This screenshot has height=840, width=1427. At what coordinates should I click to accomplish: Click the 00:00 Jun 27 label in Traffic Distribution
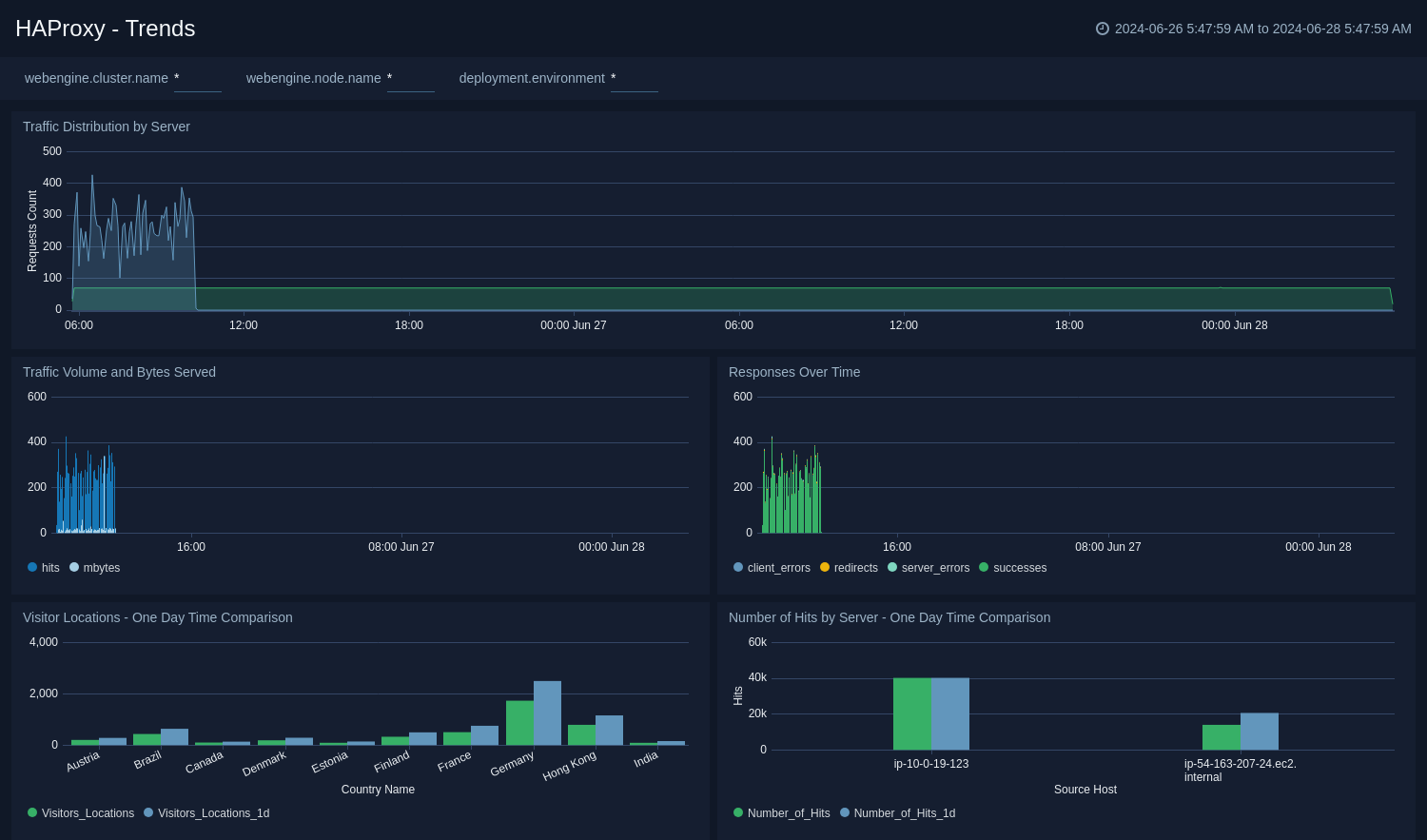574,325
